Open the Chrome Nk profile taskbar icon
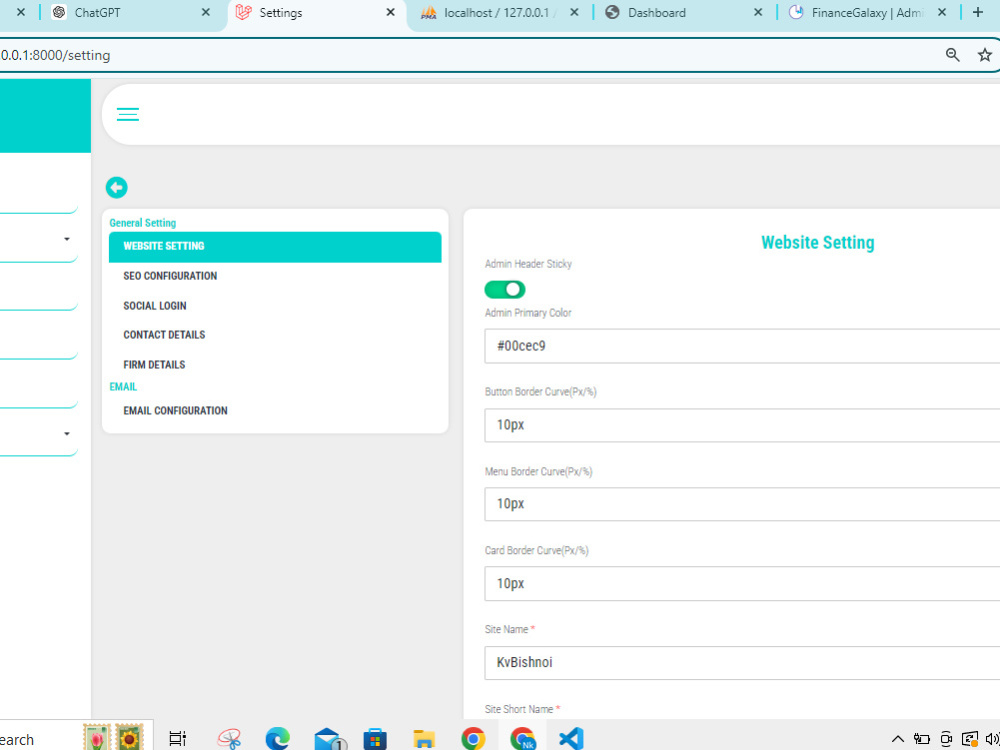Image resolution: width=1000 pixels, height=750 pixels. (x=522, y=739)
